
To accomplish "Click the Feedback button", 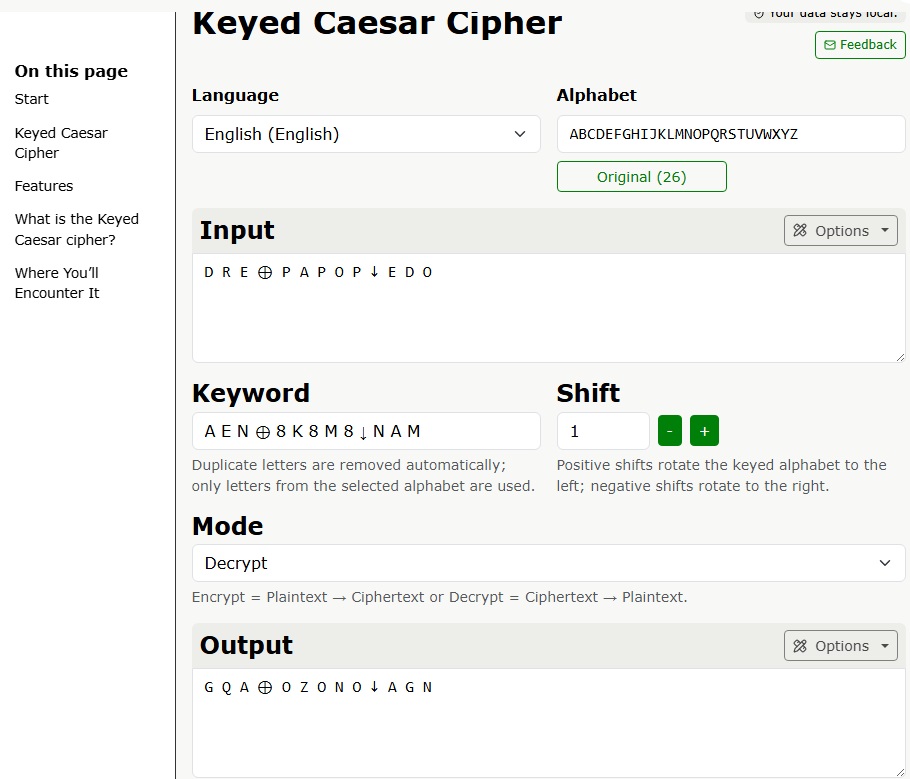I will coord(860,45).
